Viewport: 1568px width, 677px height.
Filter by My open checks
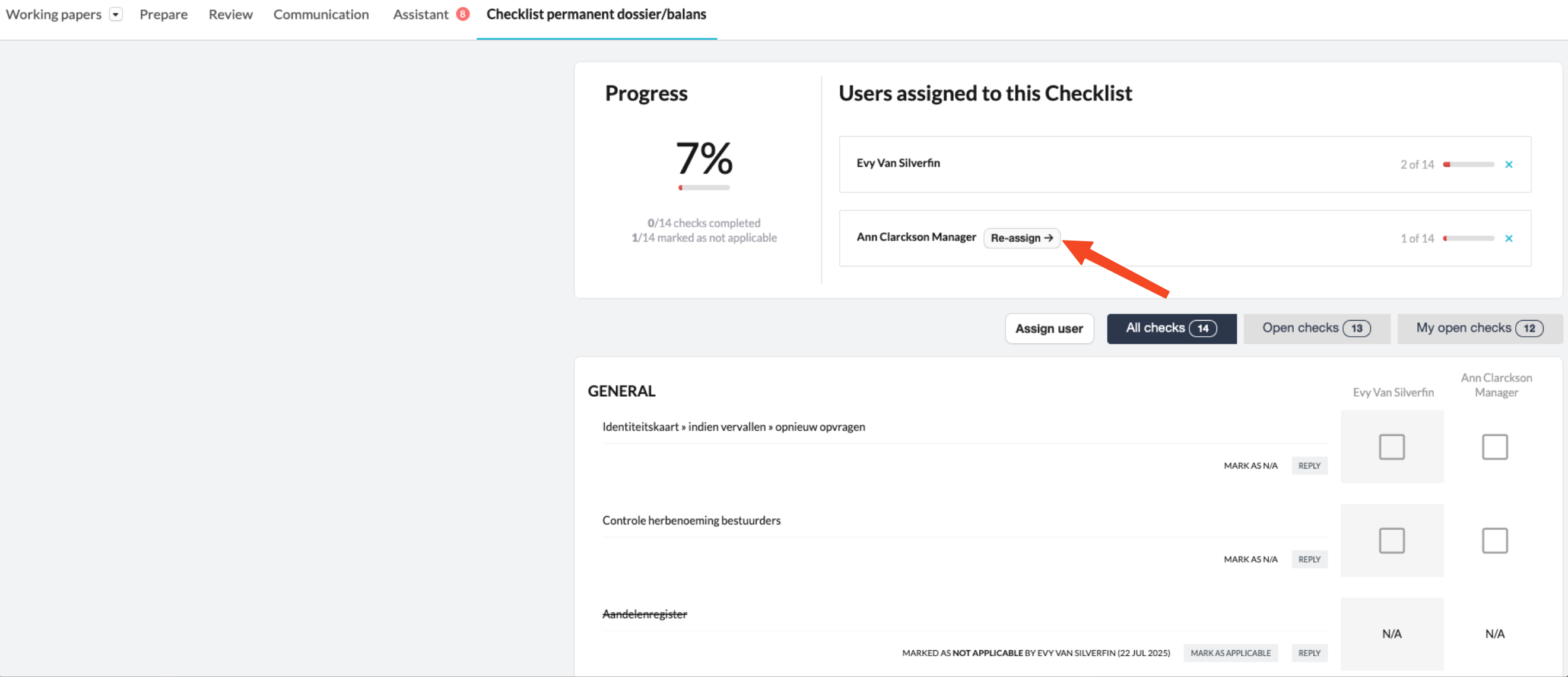click(1479, 329)
